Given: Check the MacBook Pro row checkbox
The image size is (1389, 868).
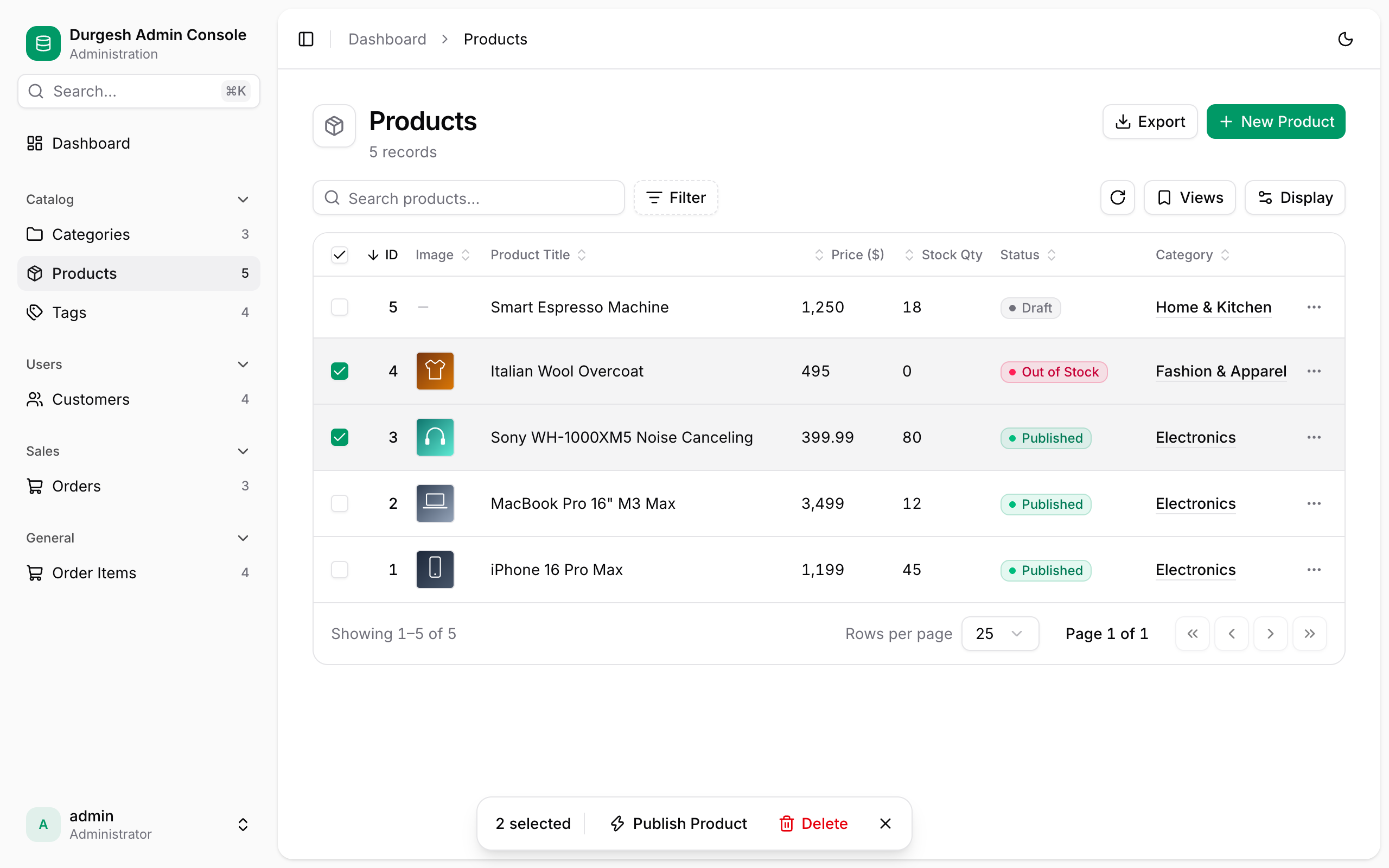Looking at the screenshot, I should [340, 503].
